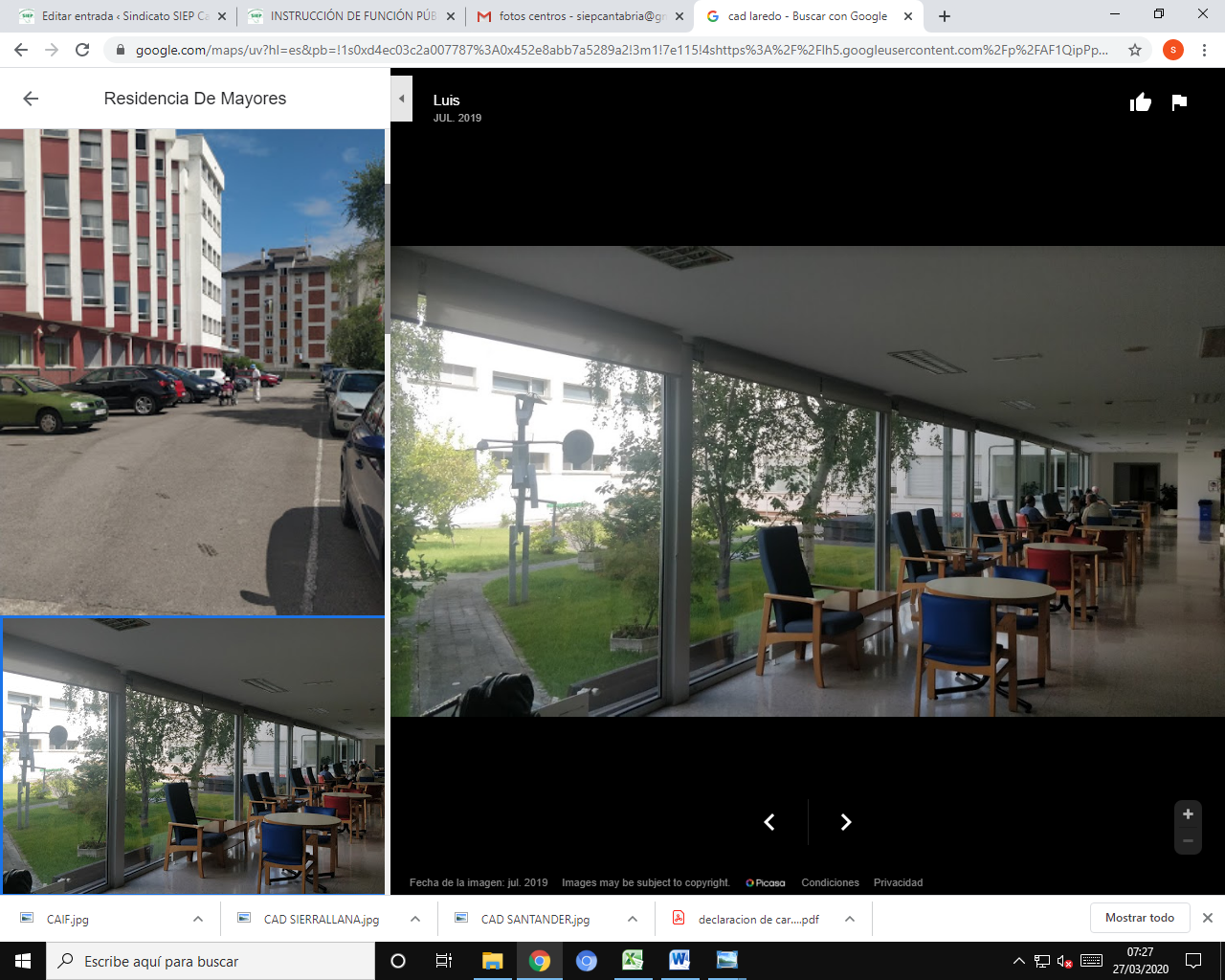Screen dimensions: 1225x980
Task: Collapse the photo side panel
Action: (402, 99)
